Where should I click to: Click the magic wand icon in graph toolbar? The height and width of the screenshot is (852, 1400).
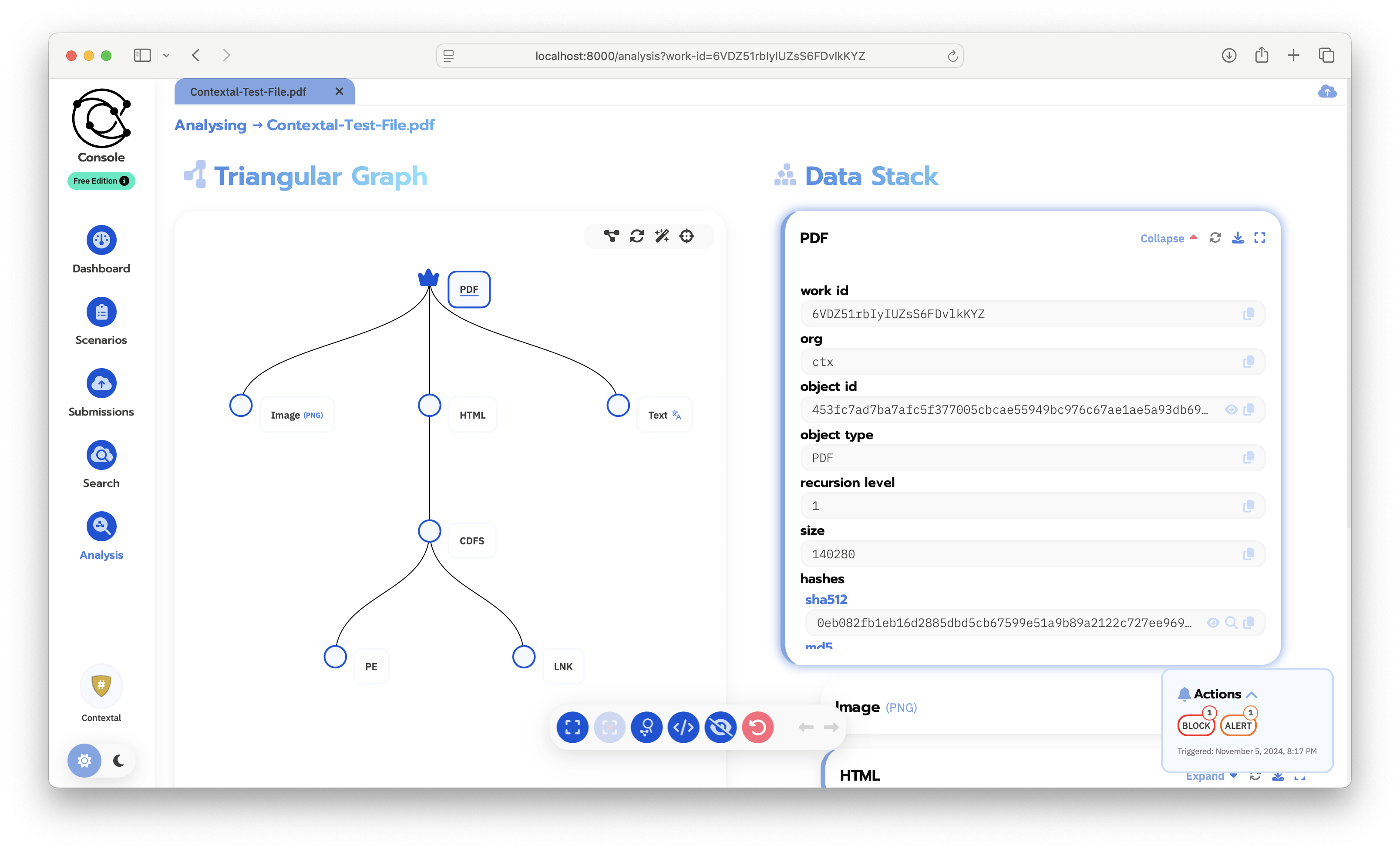point(662,236)
